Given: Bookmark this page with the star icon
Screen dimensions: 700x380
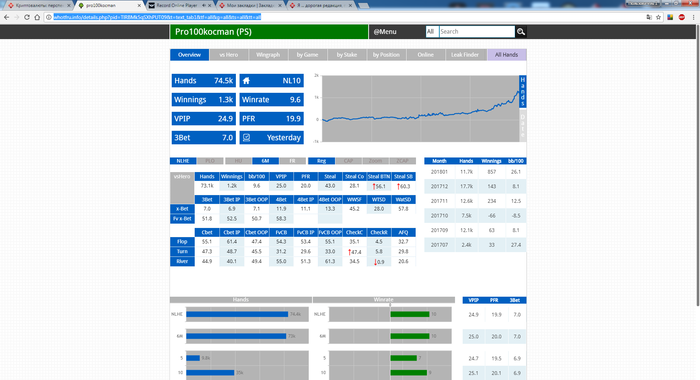Looking at the screenshot, I should pos(658,17).
